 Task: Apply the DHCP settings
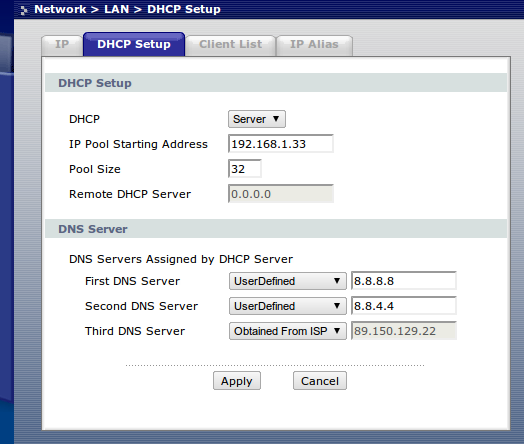click(x=237, y=381)
